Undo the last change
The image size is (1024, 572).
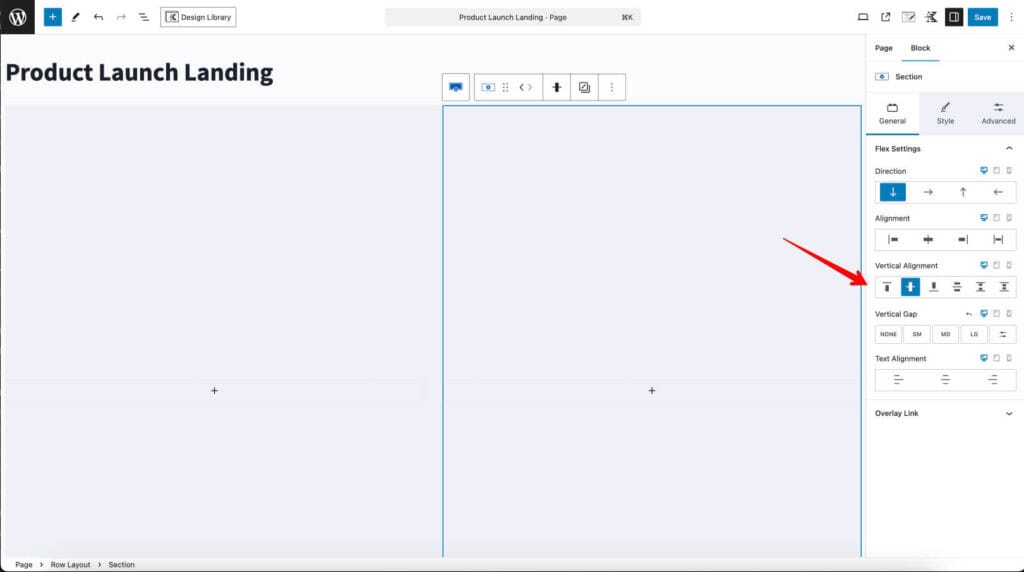click(x=98, y=17)
